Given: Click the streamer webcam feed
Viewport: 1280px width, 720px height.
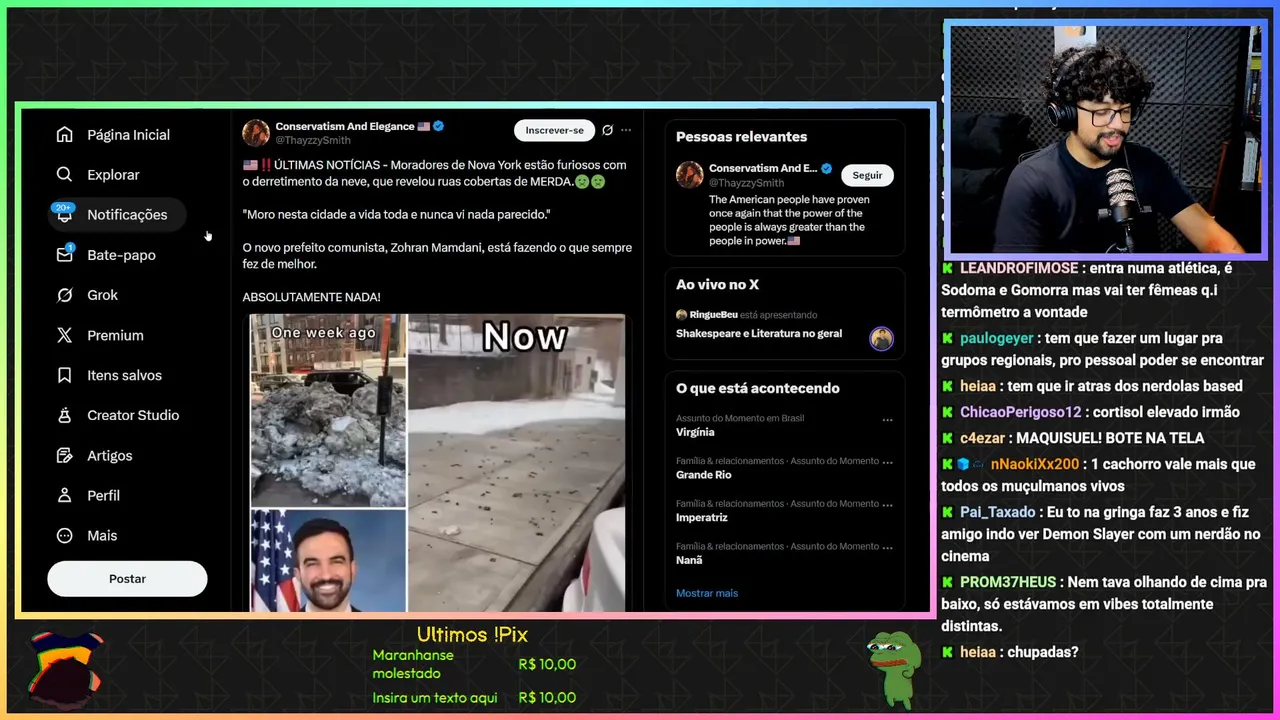Looking at the screenshot, I should click(1105, 140).
